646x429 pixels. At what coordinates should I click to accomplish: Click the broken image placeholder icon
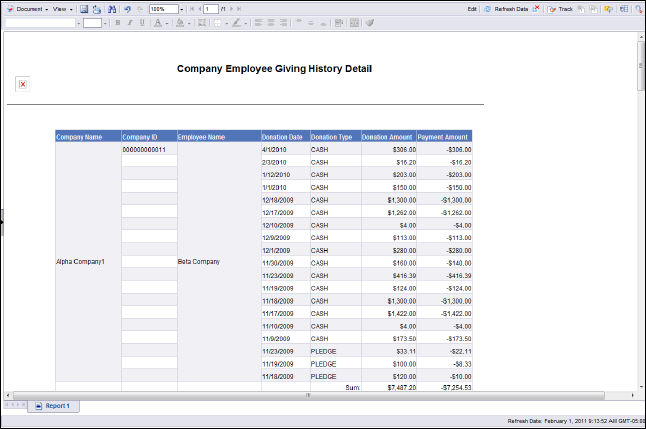pos(22,84)
